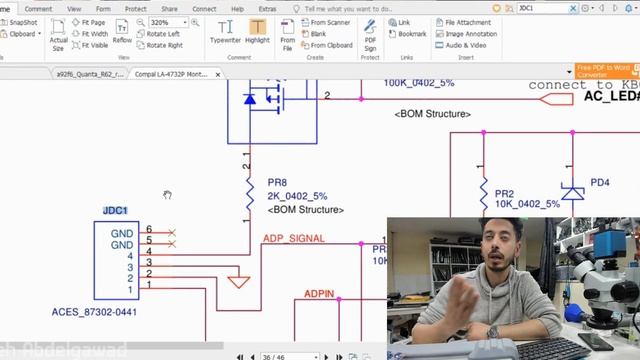The width and height of the screenshot is (640, 360).
Task: Set view to Actual Size
Action: pyautogui.click(x=58, y=35)
